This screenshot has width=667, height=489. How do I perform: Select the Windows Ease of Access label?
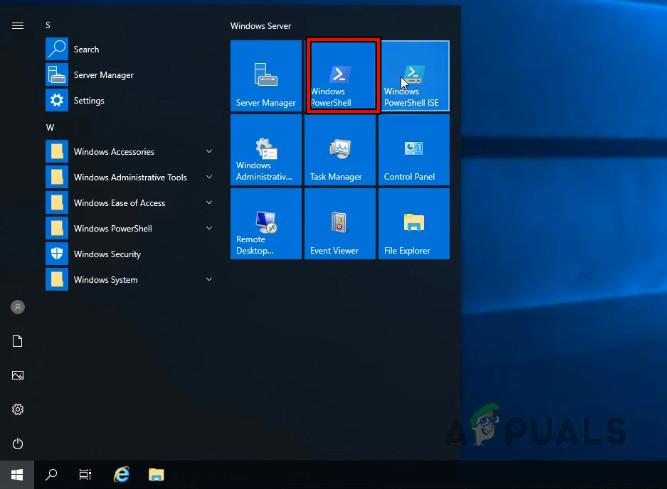pyautogui.click(x=120, y=203)
